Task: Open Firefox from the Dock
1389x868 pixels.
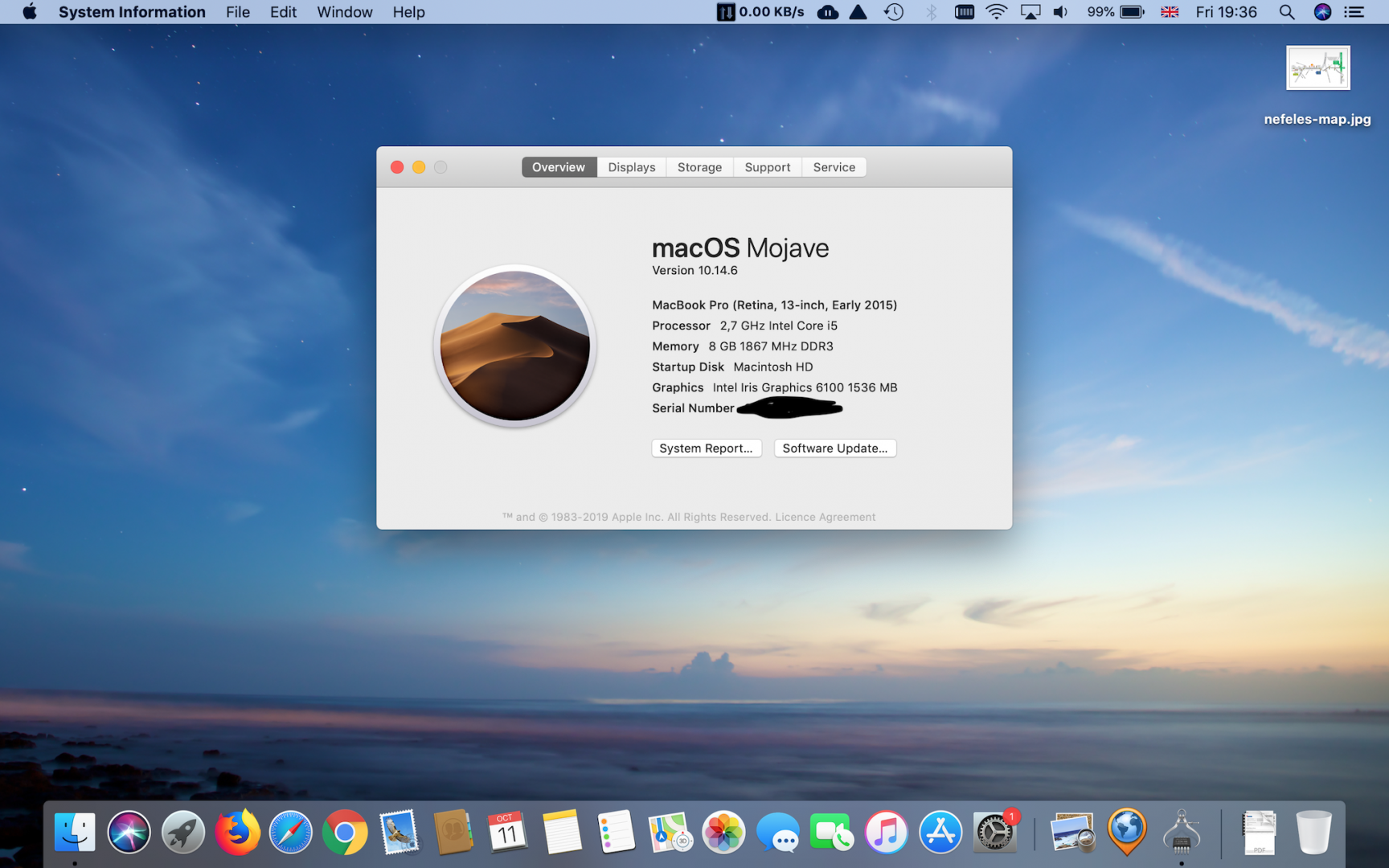Action: [x=237, y=832]
